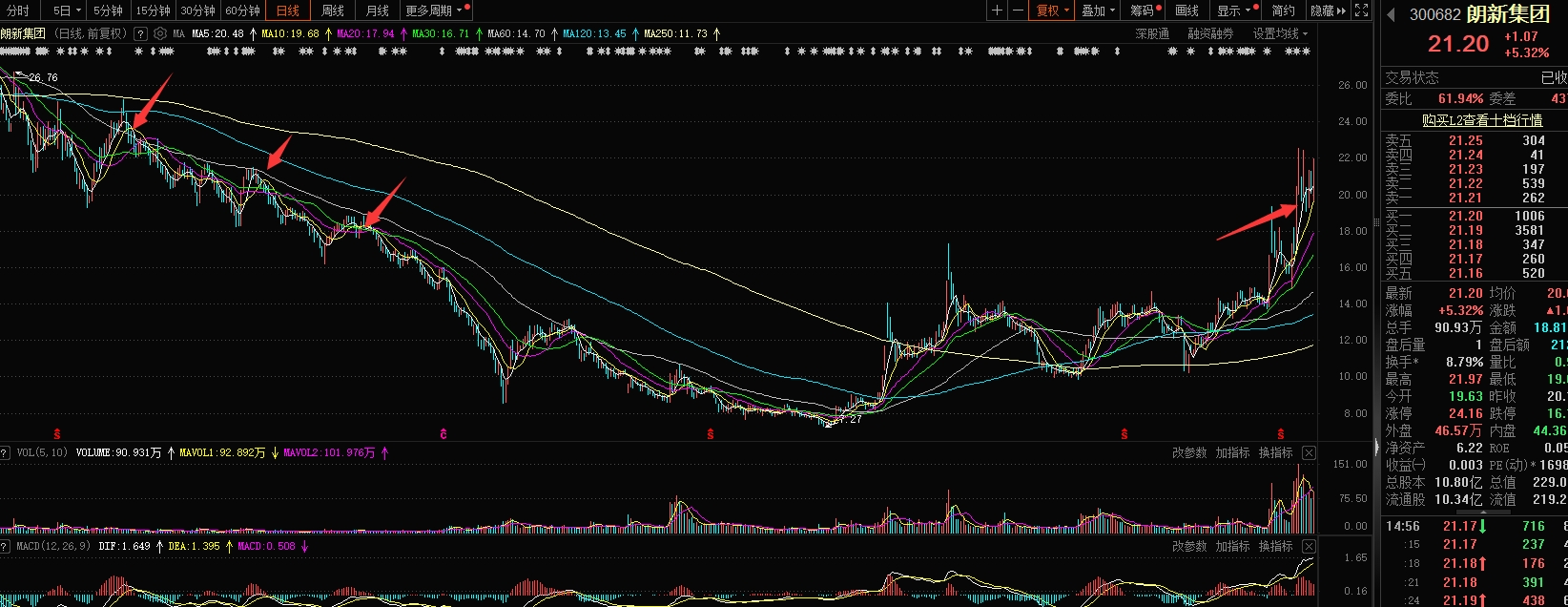Click the 涨停 24.16 limit-up value
The height and width of the screenshot is (607, 1568).
[1466, 413]
